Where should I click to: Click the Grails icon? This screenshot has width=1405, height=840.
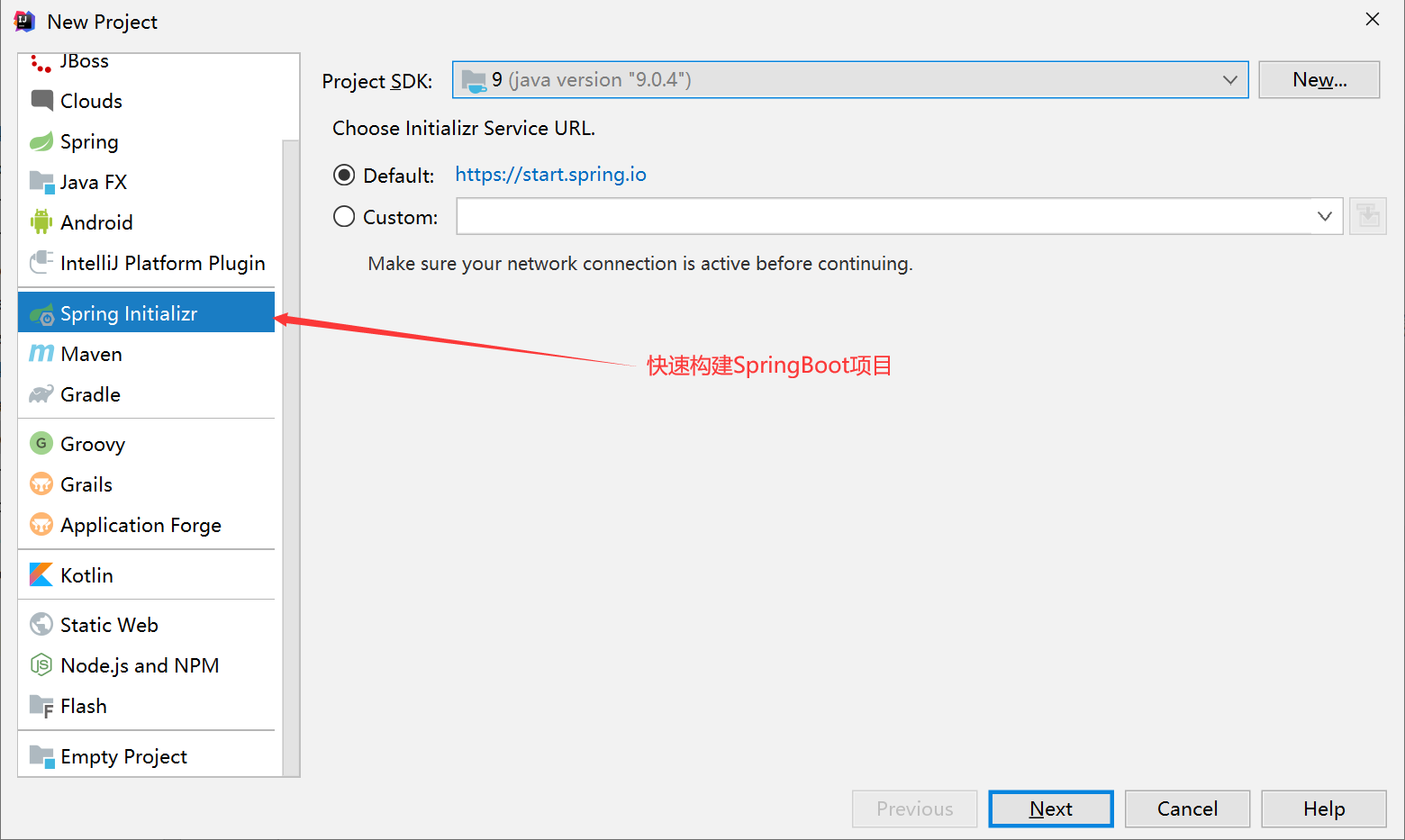point(41,483)
